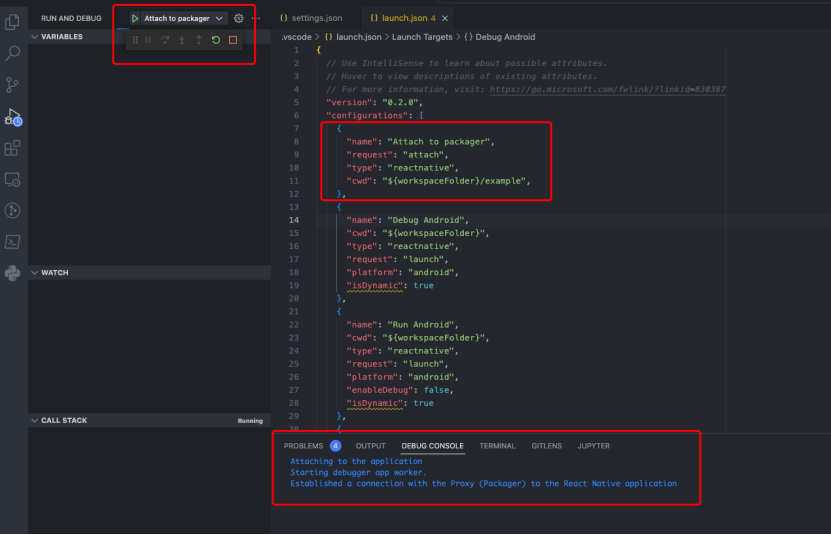The width and height of the screenshot is (831, 535).
Task: Open Run and Debug view icon
Action: point(13,117)
